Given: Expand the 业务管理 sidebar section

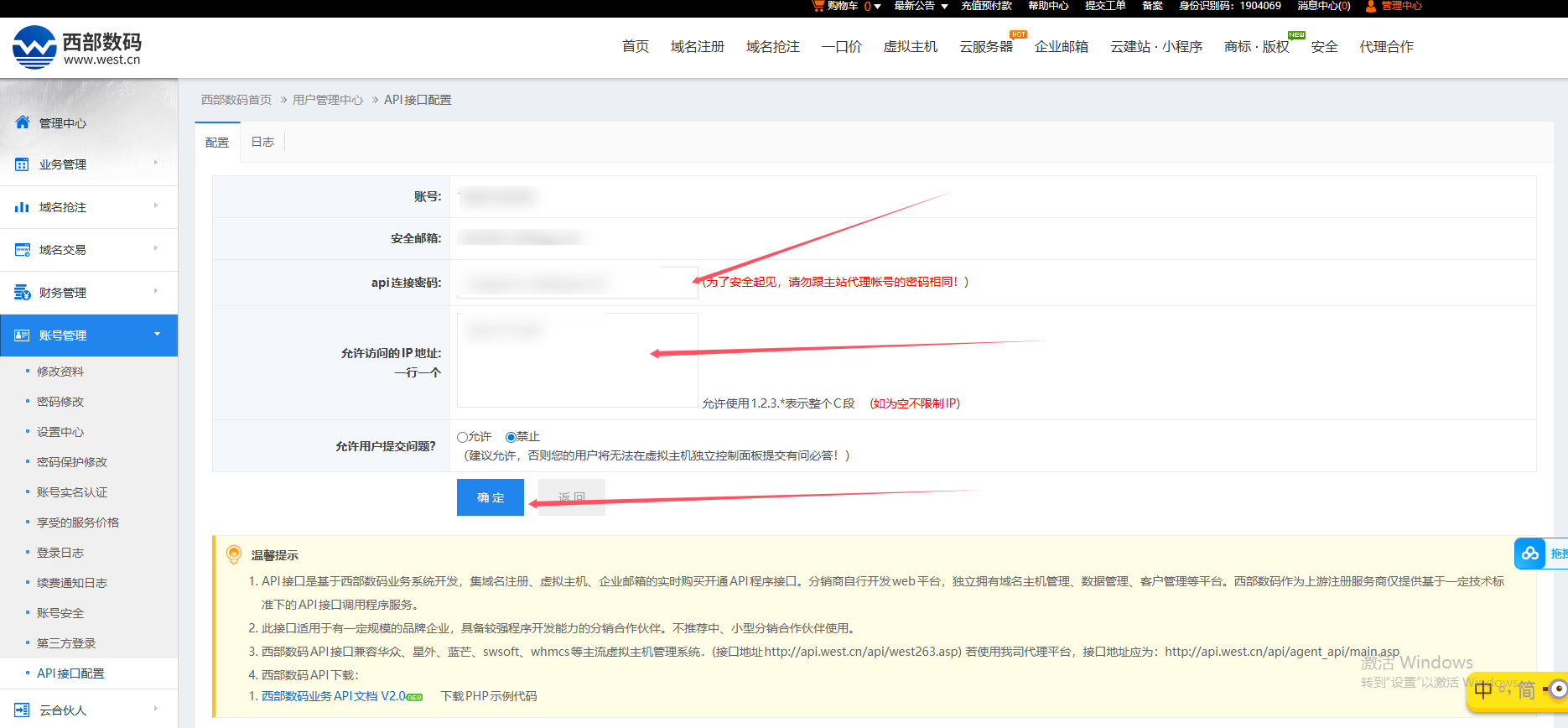Looking at the screenshot, I should click(x=156, y=163).
